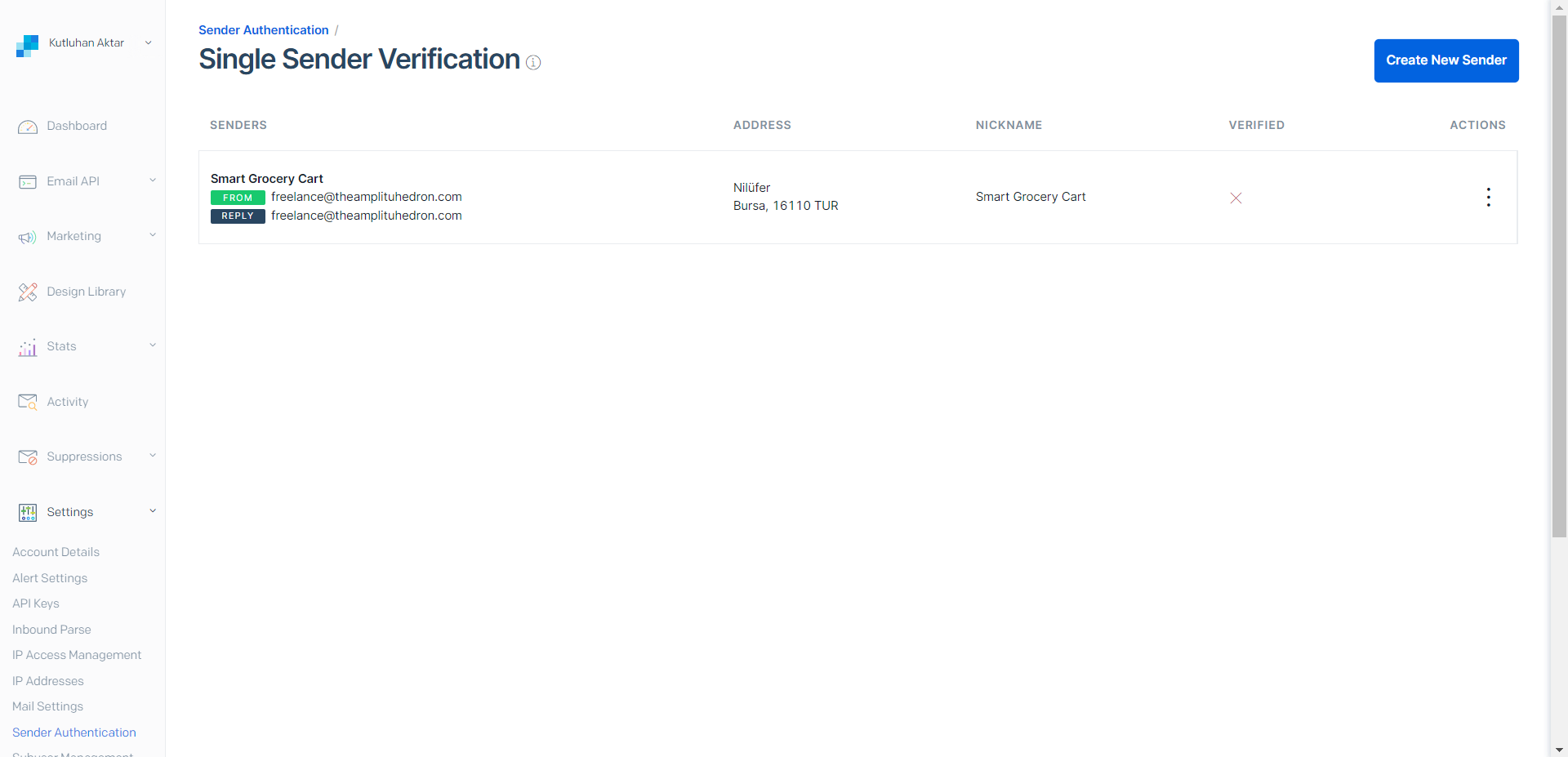Viewport: 1568px width, 757px height.
Task: Click the Dashboard gauge icon
Action: click(28, 127)
